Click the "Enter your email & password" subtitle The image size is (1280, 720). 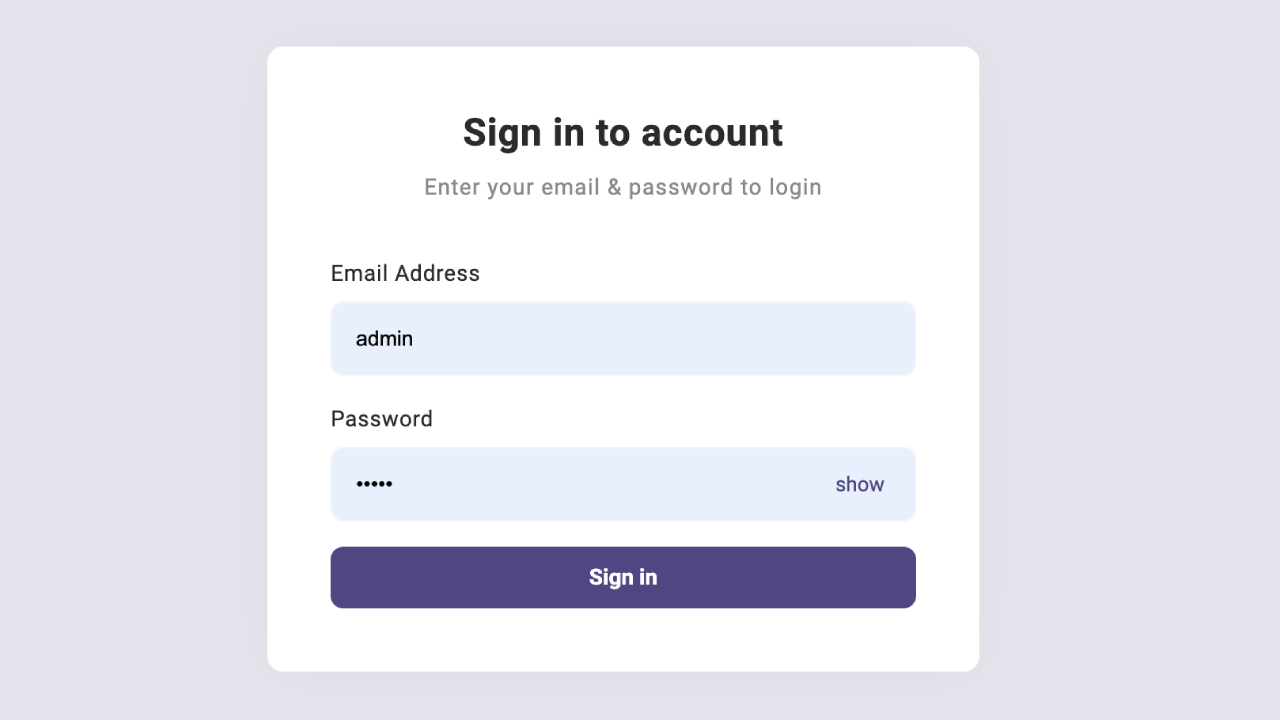coord(622,187)
